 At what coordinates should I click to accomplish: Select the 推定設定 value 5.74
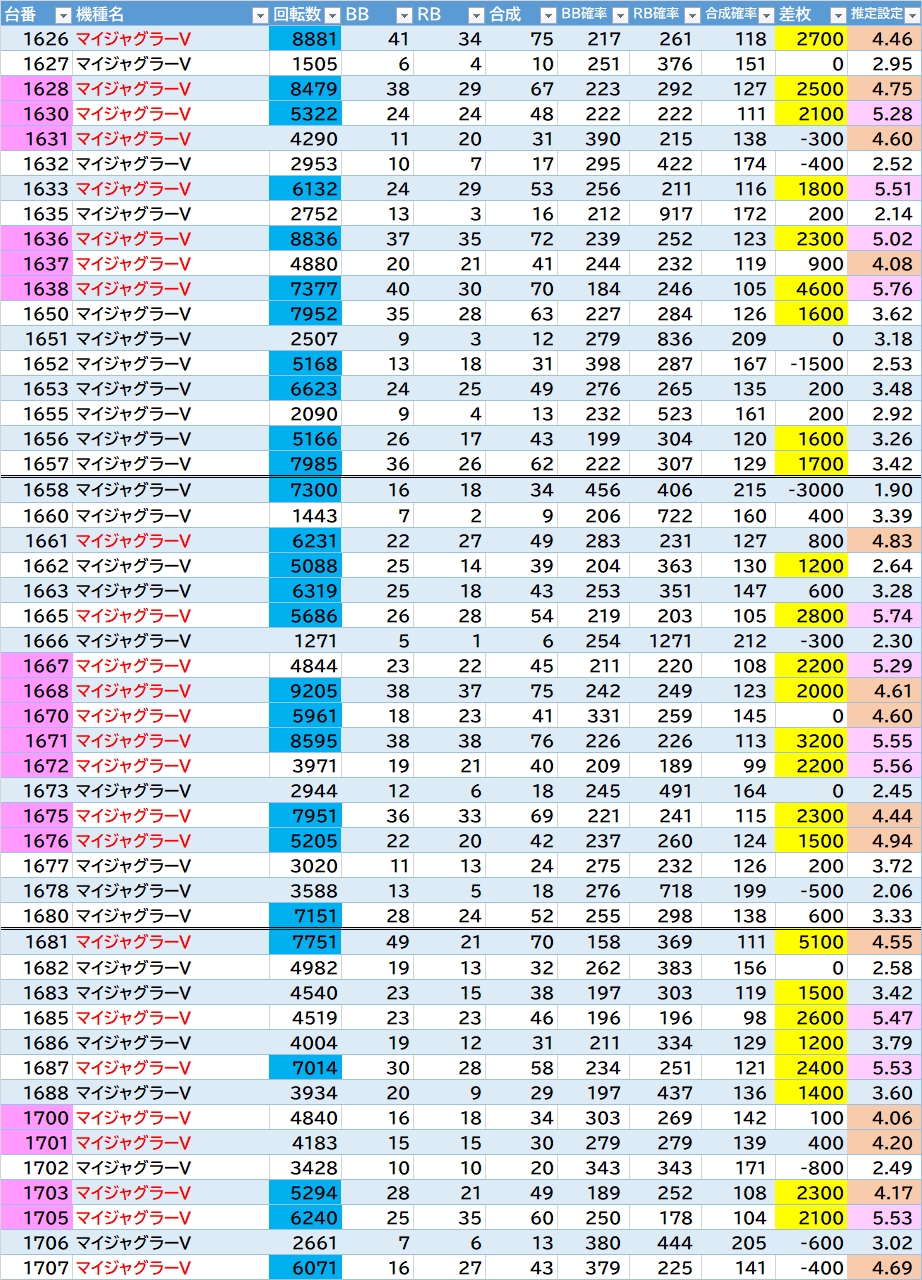click(883, 616)
